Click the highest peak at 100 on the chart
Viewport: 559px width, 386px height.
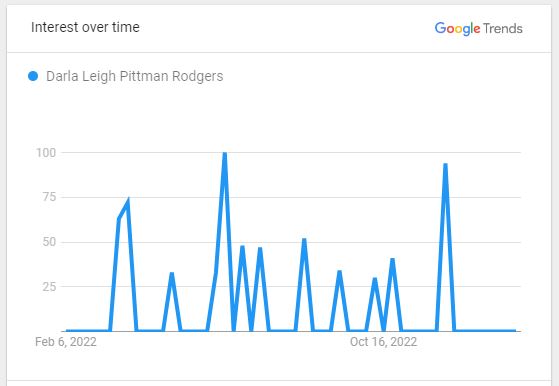tap(225, 153)
